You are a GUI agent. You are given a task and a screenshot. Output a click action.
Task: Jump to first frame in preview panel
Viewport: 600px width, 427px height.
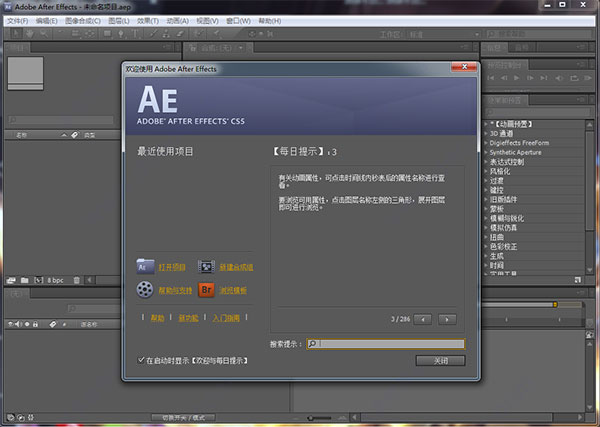[x=491, y=78]
